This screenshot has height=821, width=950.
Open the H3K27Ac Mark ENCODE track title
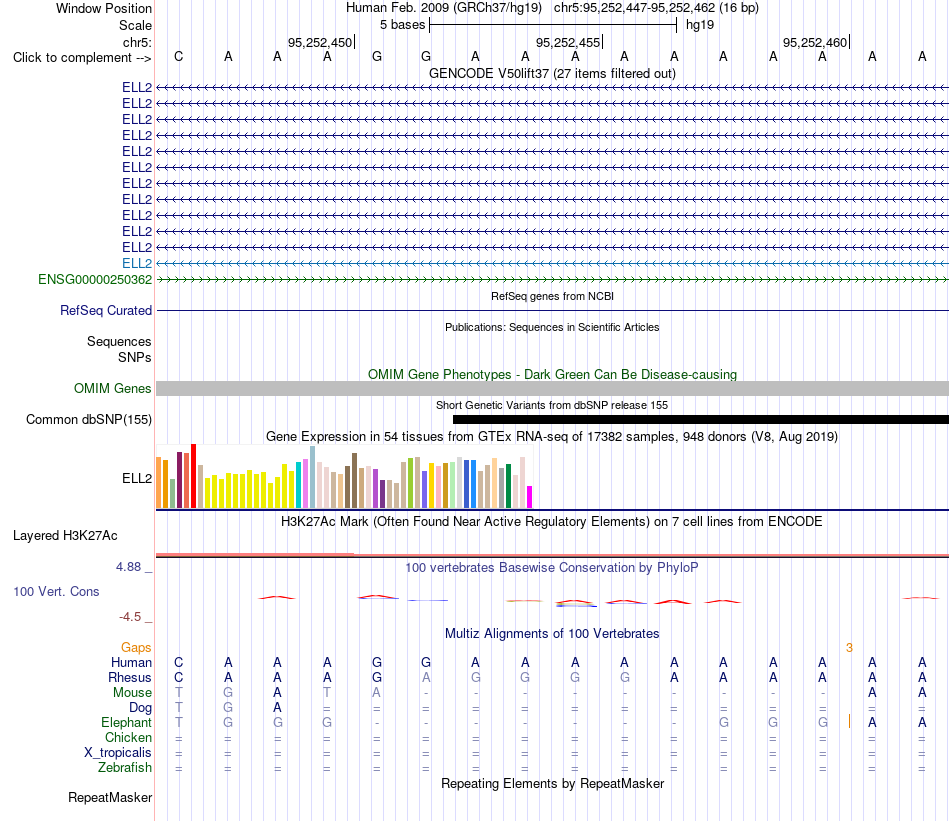click(x=552, y=522)
